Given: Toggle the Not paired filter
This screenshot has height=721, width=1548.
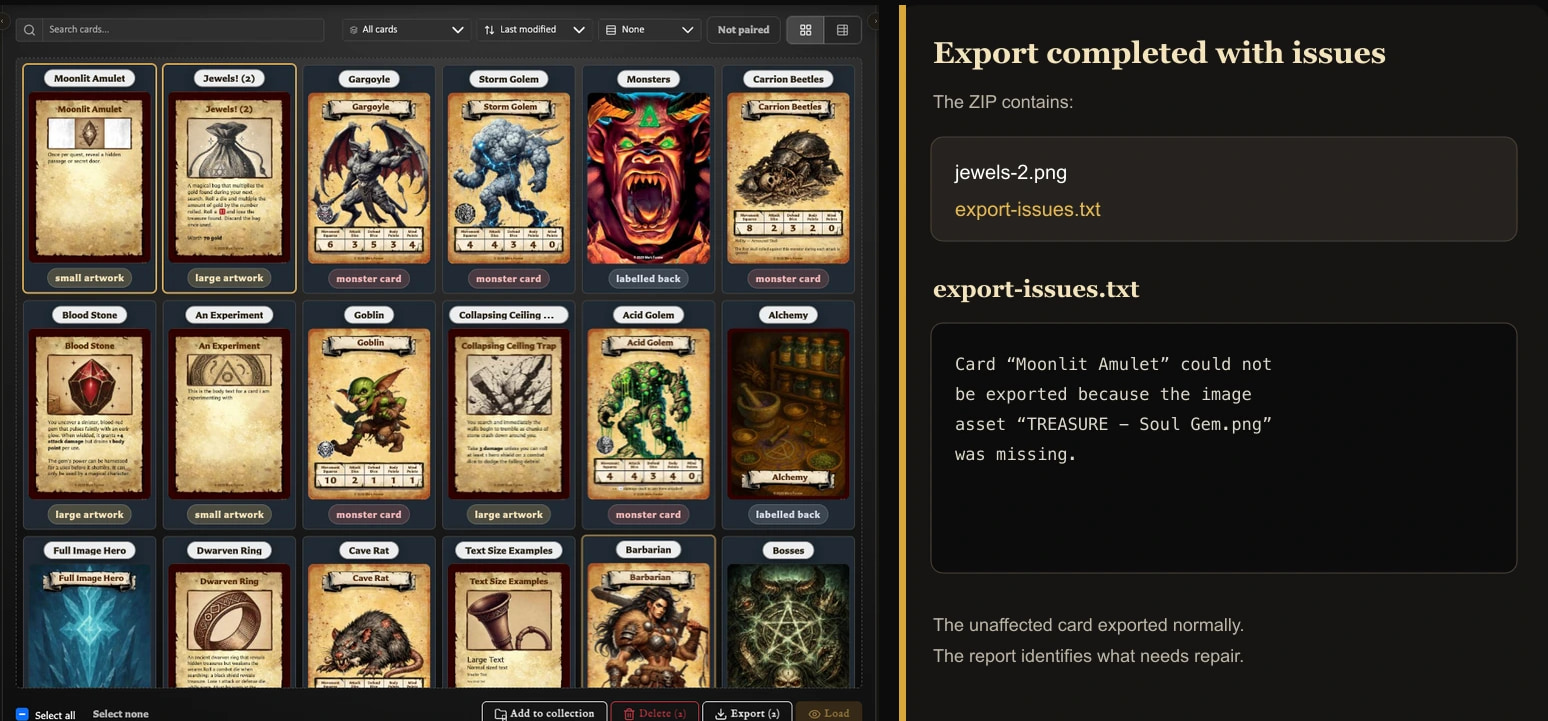Looking at the screenshot, I should [x=743, y=30].
